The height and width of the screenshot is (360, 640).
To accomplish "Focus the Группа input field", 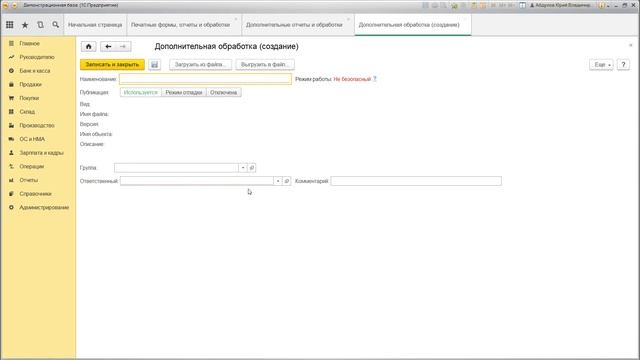I will pyautogui.click(x=176, y=168).
